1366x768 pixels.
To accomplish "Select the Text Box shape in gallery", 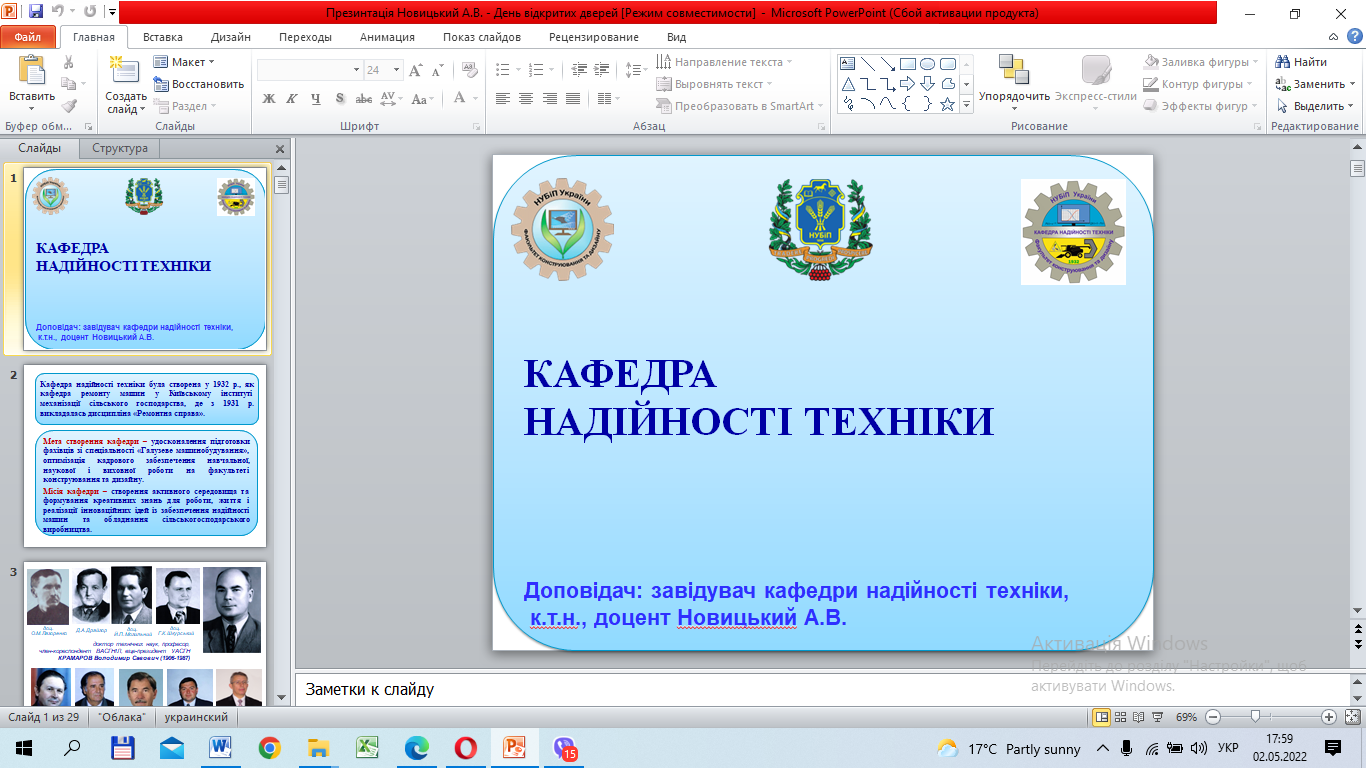I will (848, 64).
